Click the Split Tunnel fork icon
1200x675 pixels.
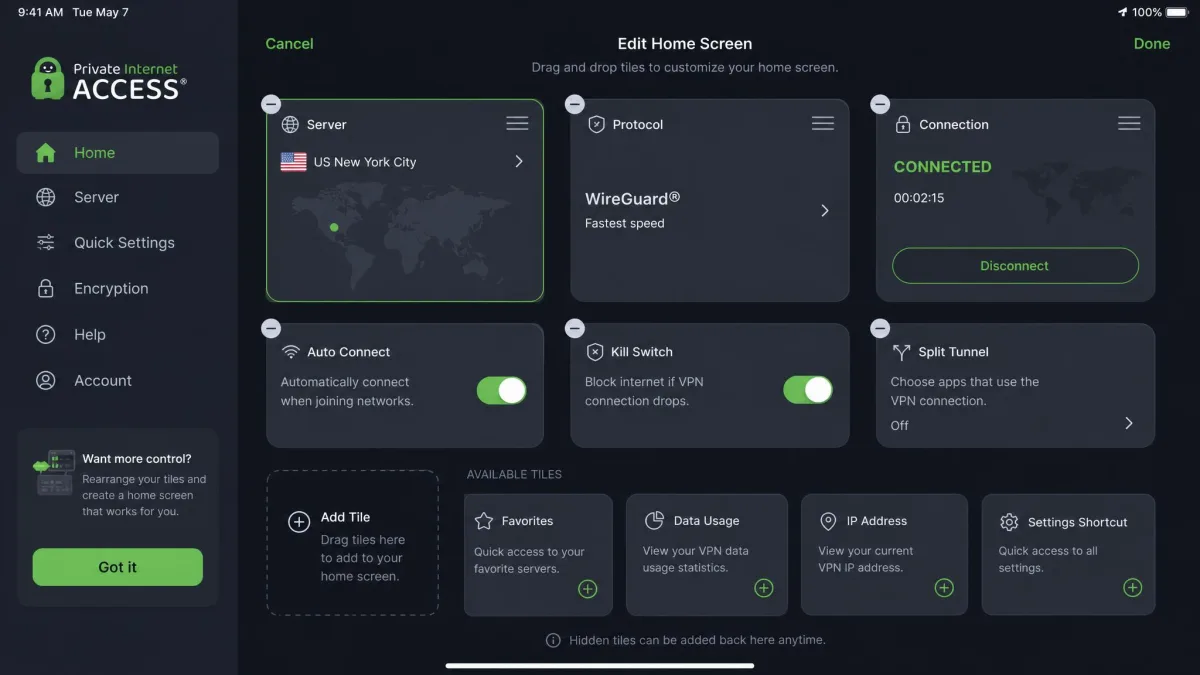coord(901,352)
